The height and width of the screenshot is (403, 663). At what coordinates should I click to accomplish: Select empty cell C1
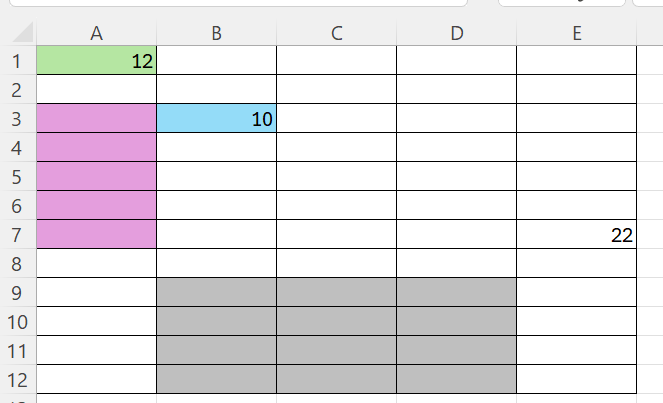click(x=336, y=61)
